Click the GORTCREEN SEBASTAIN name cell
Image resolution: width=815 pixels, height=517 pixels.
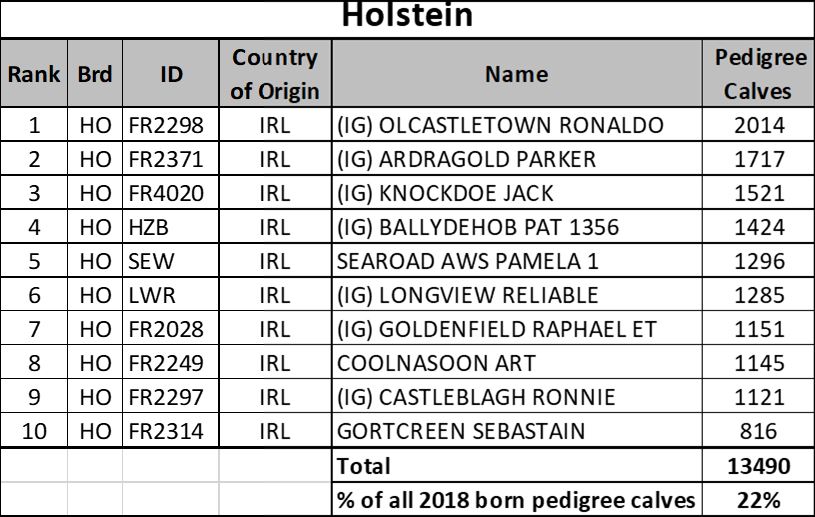517,430
